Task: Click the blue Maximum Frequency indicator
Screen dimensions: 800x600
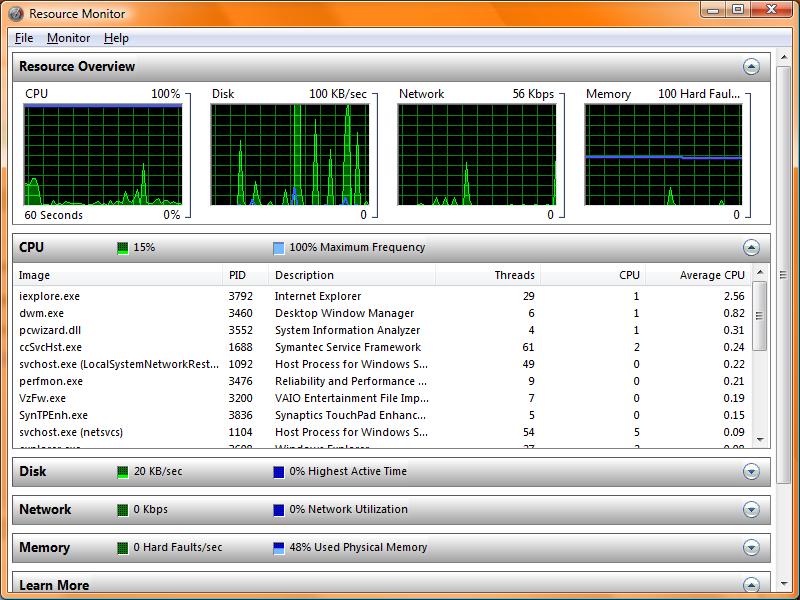Action: (279, 248)
